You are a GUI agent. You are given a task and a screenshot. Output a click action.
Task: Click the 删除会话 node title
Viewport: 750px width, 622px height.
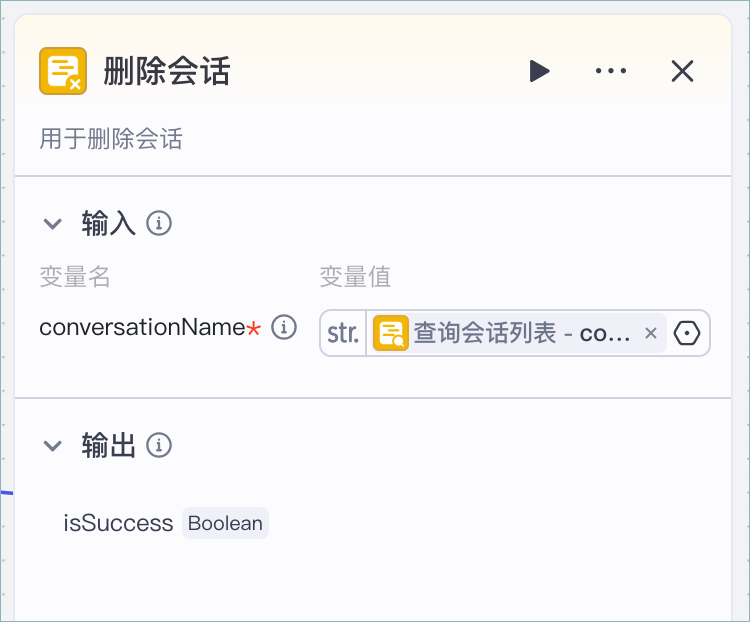[x=167, y=71]
